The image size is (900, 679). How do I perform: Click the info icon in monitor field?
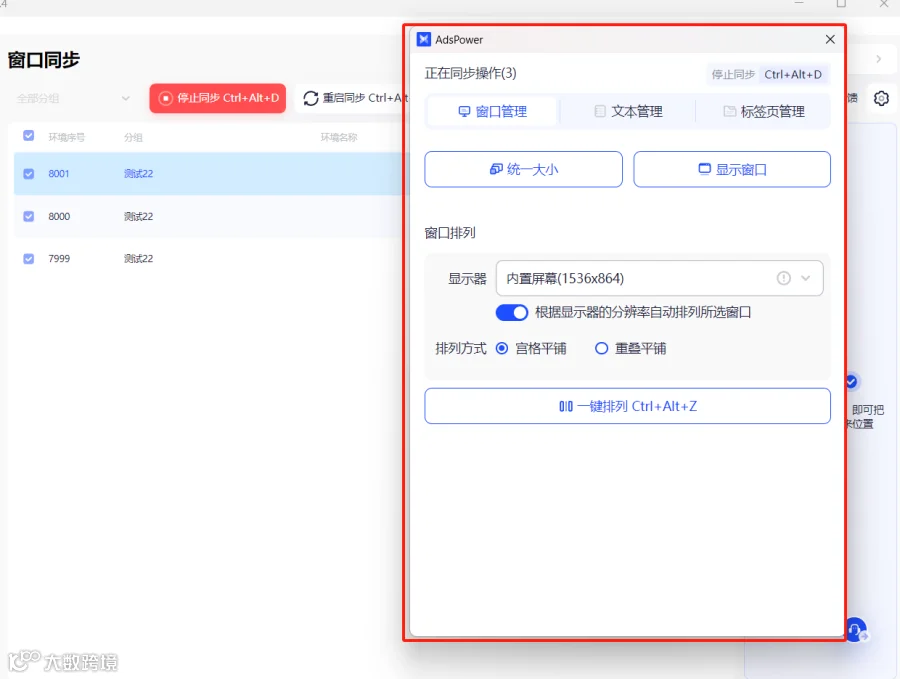(x=783, y=278)
